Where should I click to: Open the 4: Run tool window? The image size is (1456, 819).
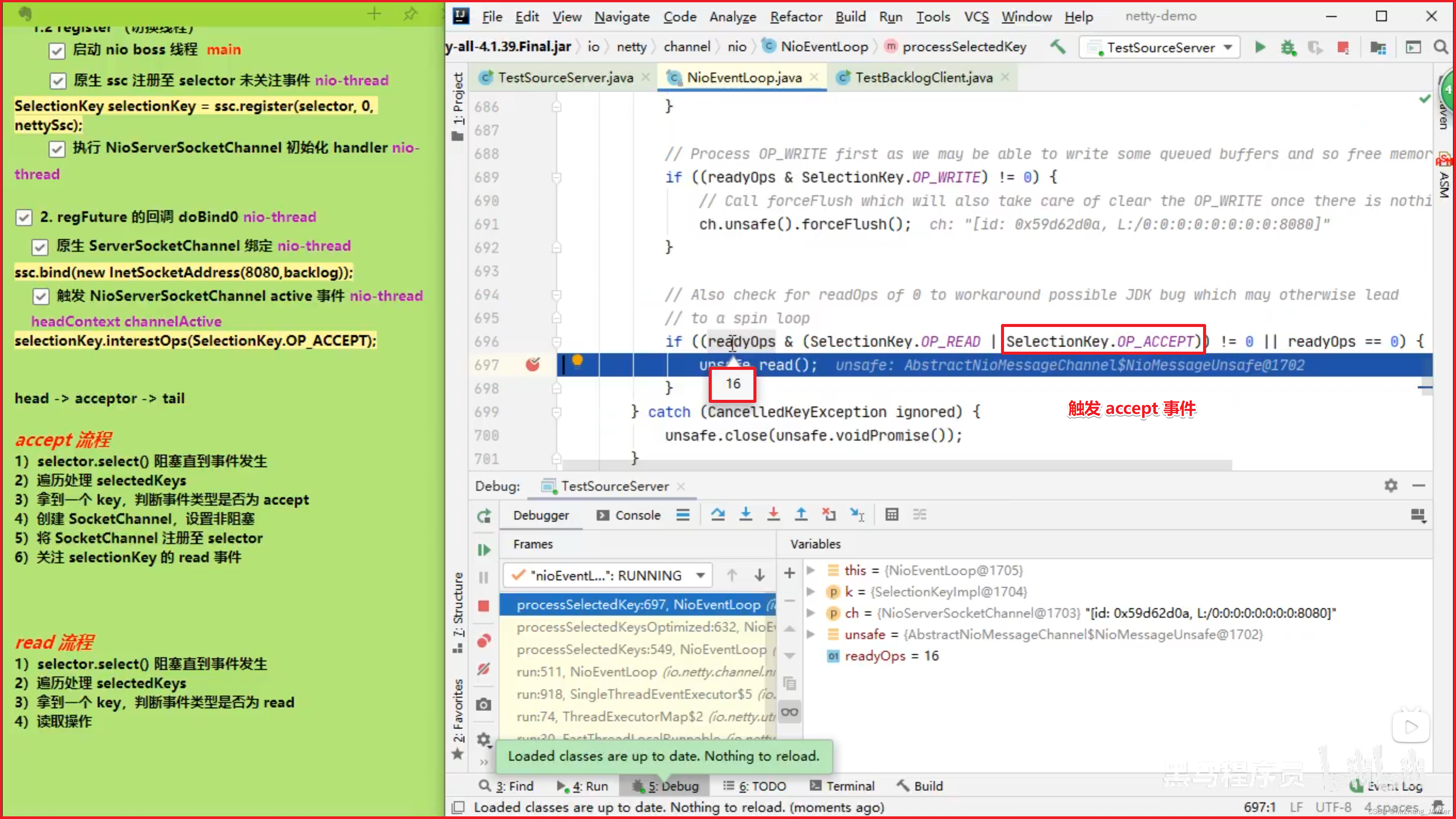pyautogui.click(x=582, y=786)
